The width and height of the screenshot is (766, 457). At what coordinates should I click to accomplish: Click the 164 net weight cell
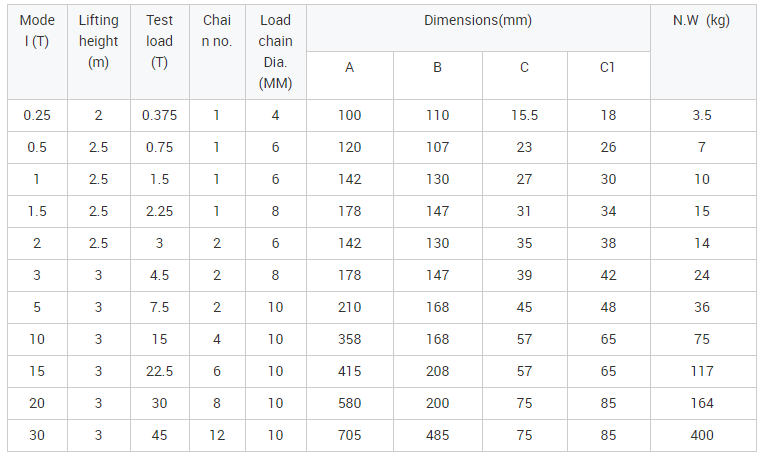click(703, 403)
